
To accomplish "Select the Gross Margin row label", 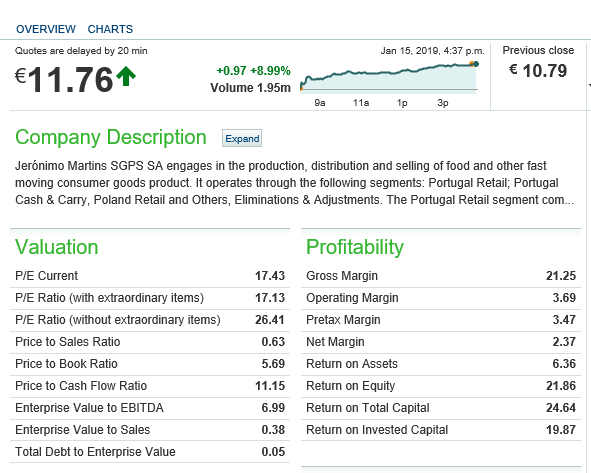I will tap(342, 276).
